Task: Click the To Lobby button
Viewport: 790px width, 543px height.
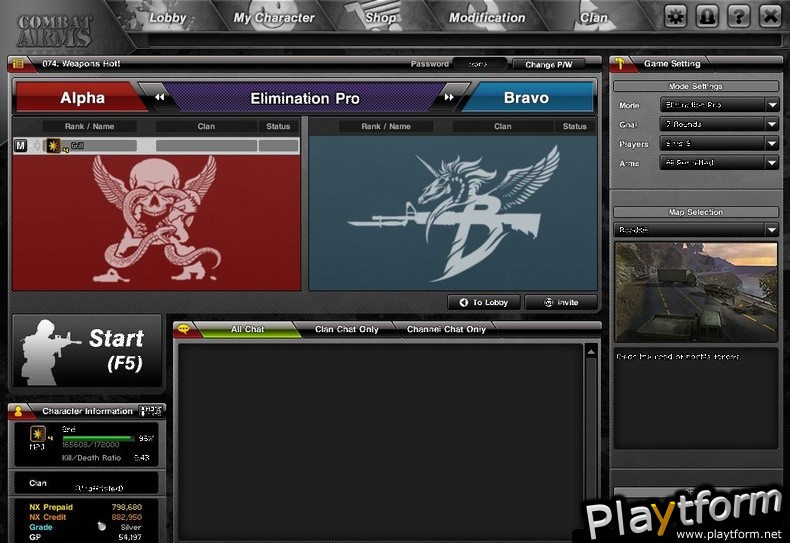Action: click(x=484, y=302)
